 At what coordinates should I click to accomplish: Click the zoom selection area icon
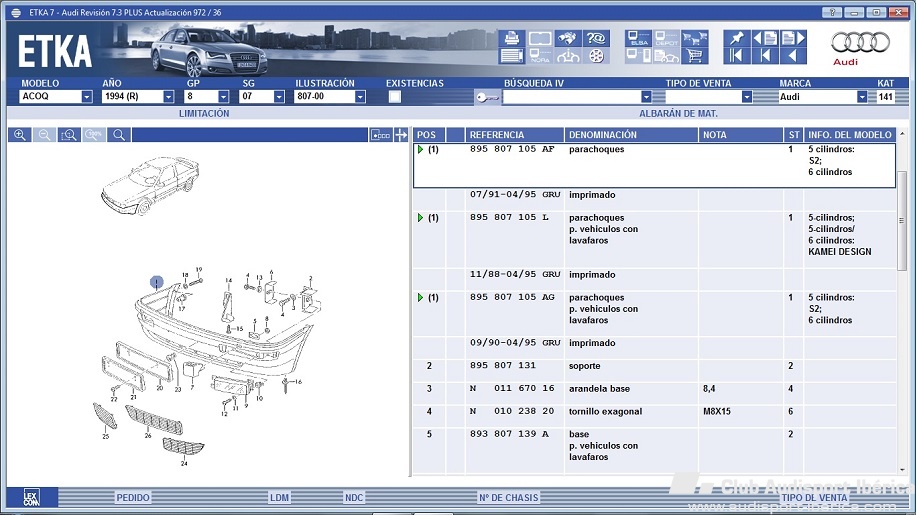point(69,135)
